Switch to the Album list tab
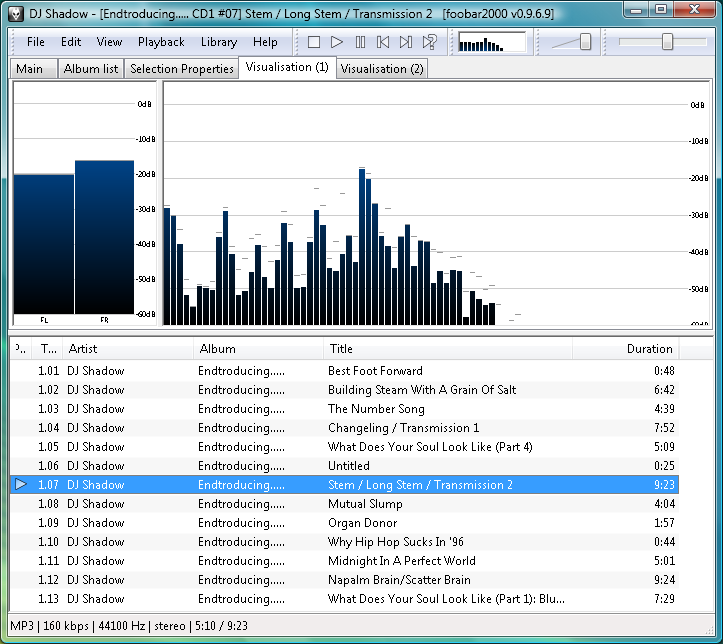Viewport: 723px width, 644px height. (91, 69)
